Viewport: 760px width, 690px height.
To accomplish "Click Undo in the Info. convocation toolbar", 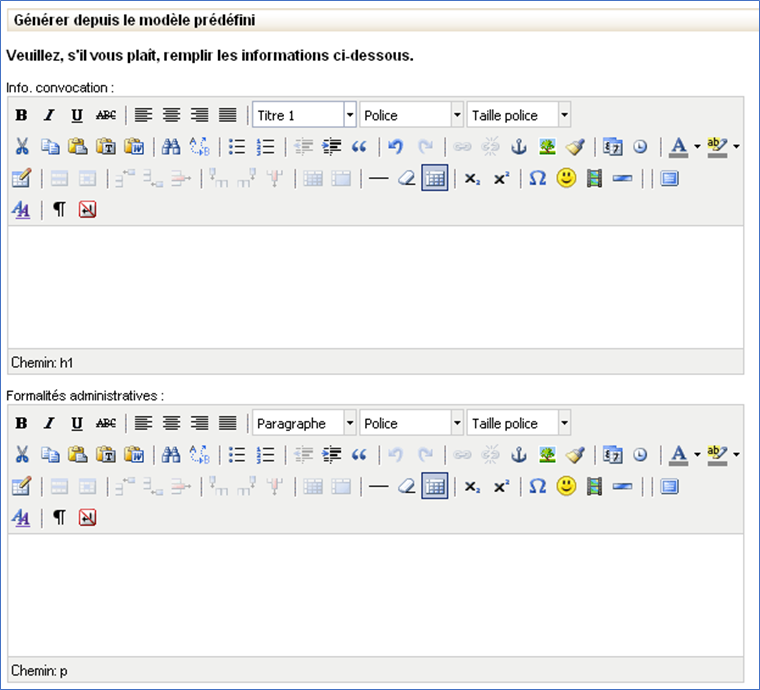I will (395, 147).
